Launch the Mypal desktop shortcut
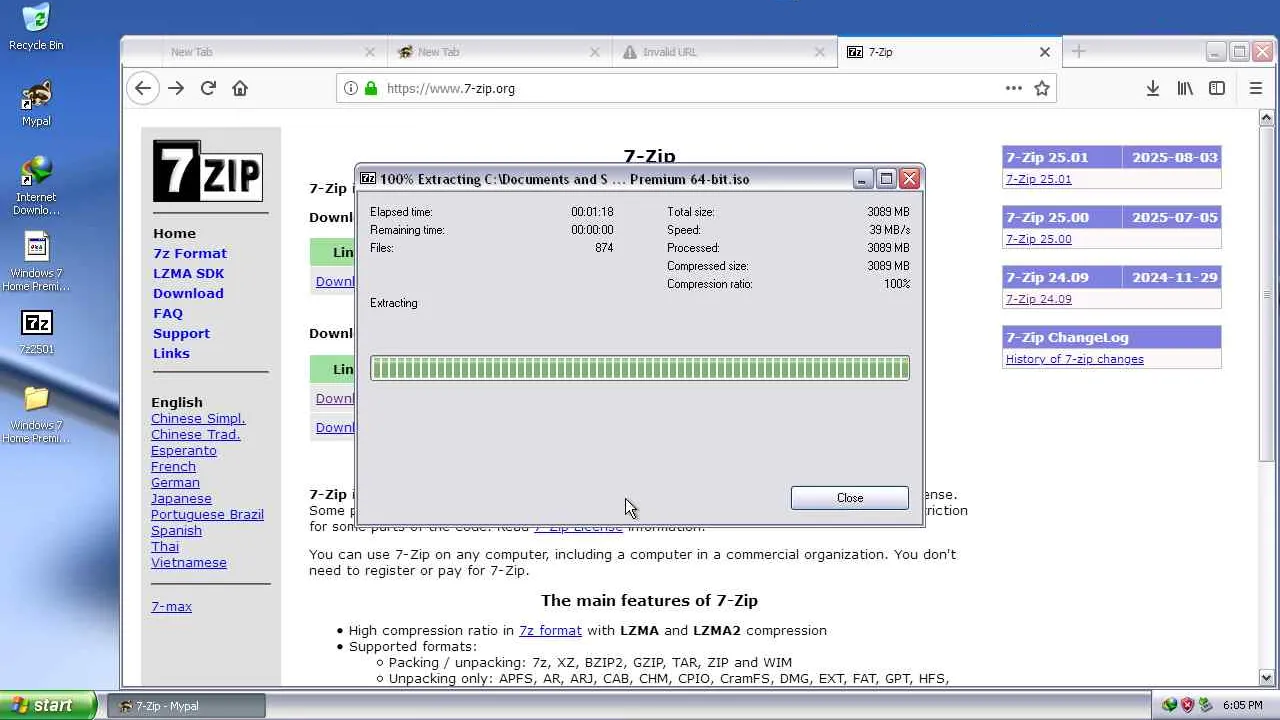 [36, 103]
